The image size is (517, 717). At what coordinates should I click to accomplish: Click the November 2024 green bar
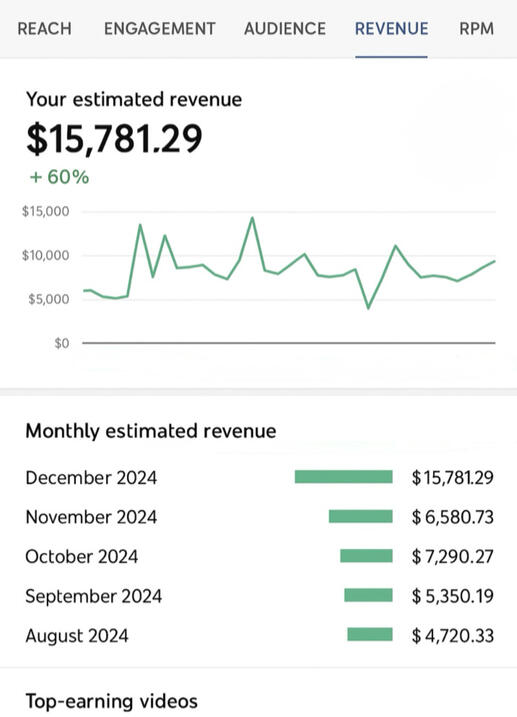361,517
